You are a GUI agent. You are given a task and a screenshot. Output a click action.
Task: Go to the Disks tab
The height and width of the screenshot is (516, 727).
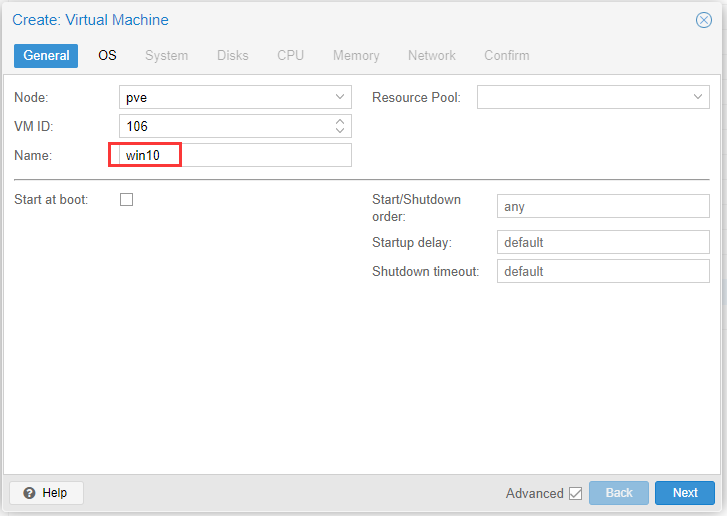coord(232,55)
